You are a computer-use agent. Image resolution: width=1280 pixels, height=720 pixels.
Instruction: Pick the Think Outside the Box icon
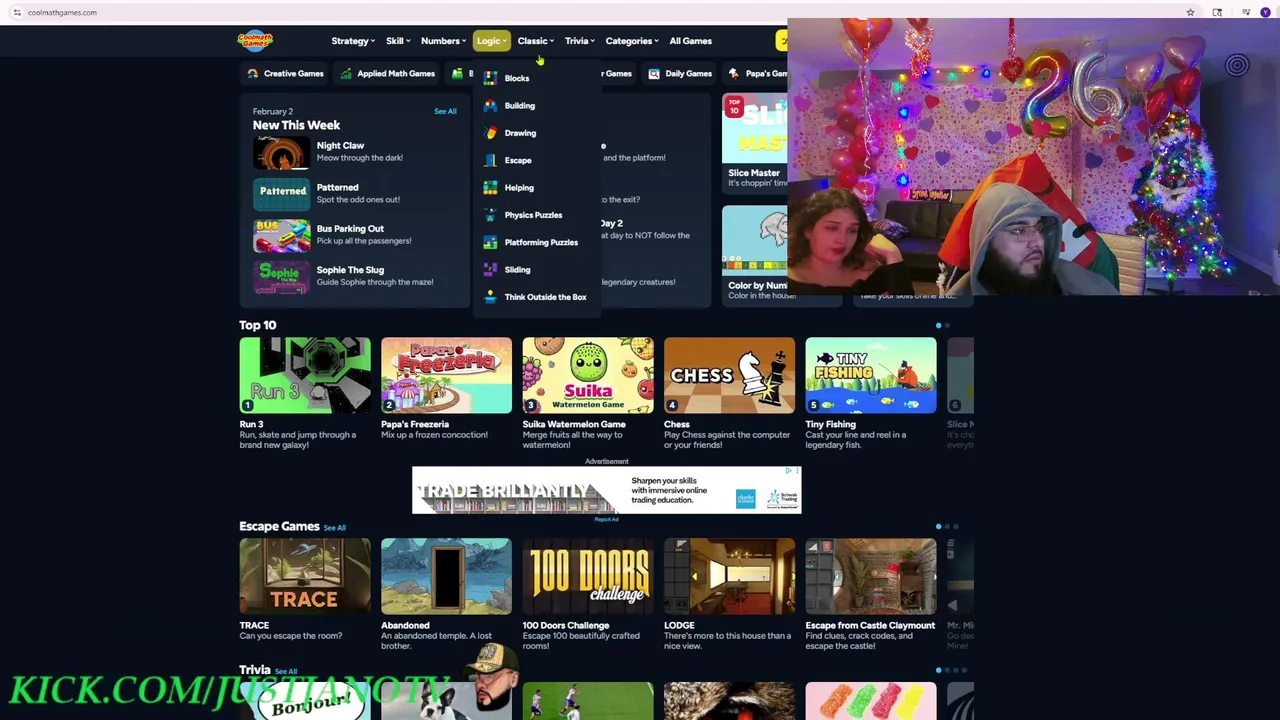click(490, 297)
